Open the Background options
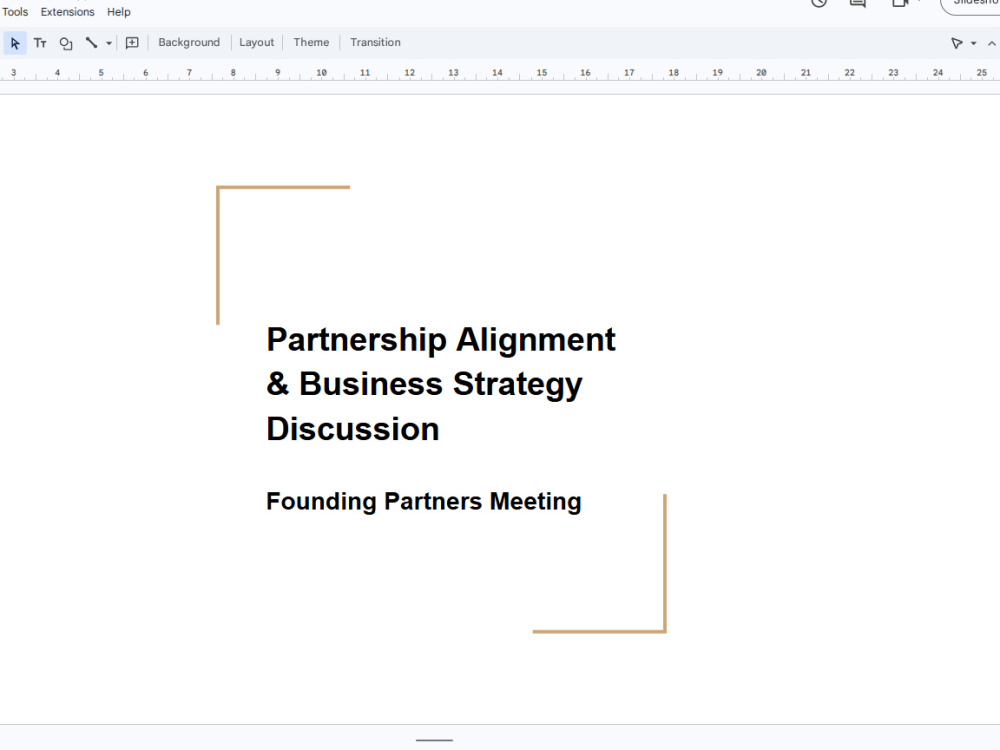 (x=189, y=42)
